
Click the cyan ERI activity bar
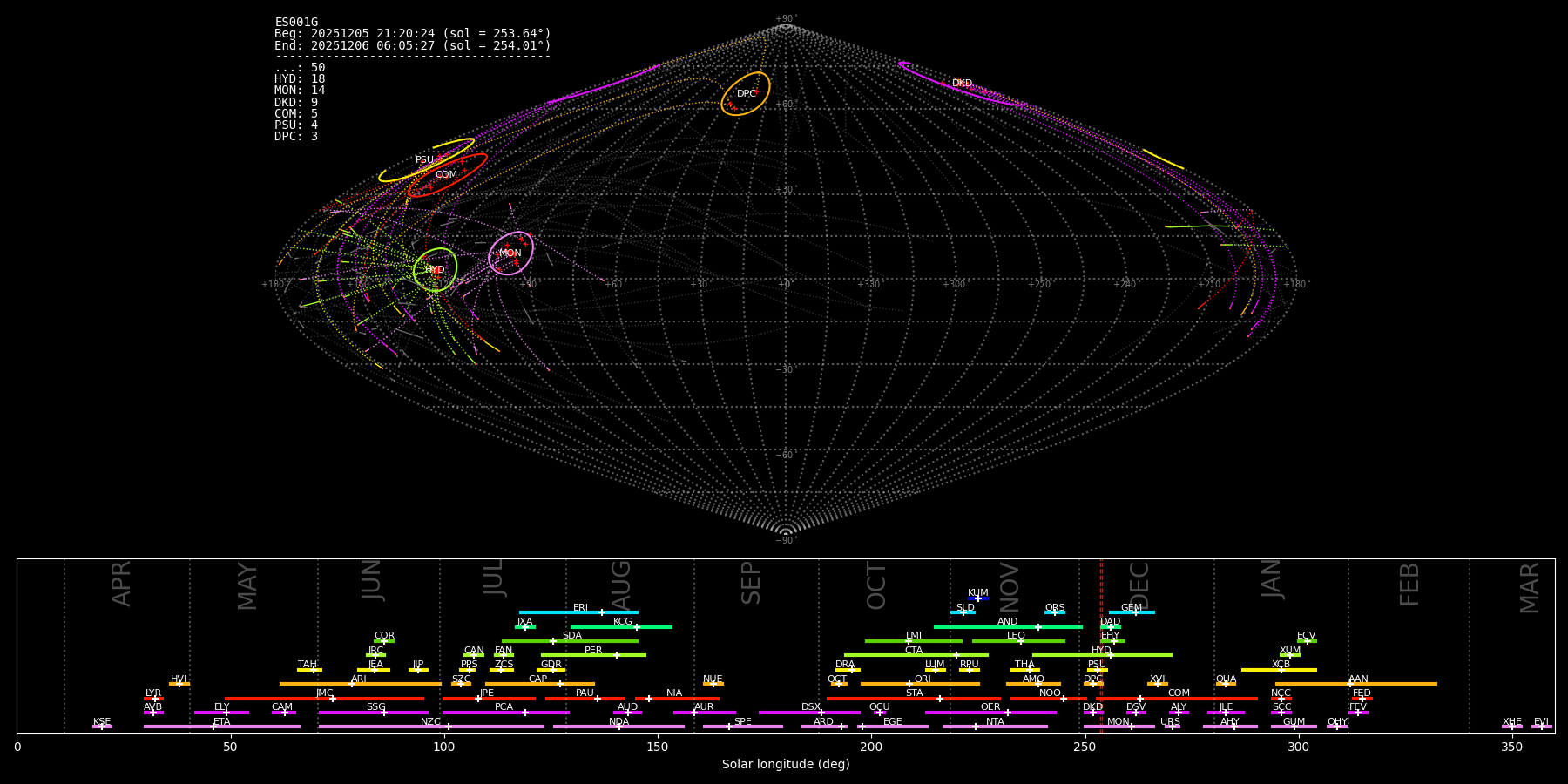[578, 612]
